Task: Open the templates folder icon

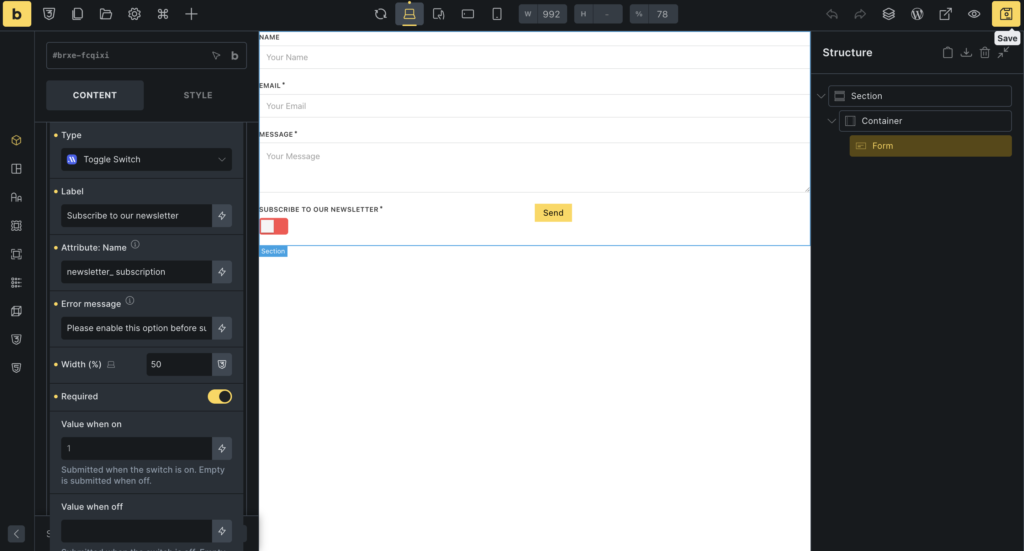Action: click(106, 14)
